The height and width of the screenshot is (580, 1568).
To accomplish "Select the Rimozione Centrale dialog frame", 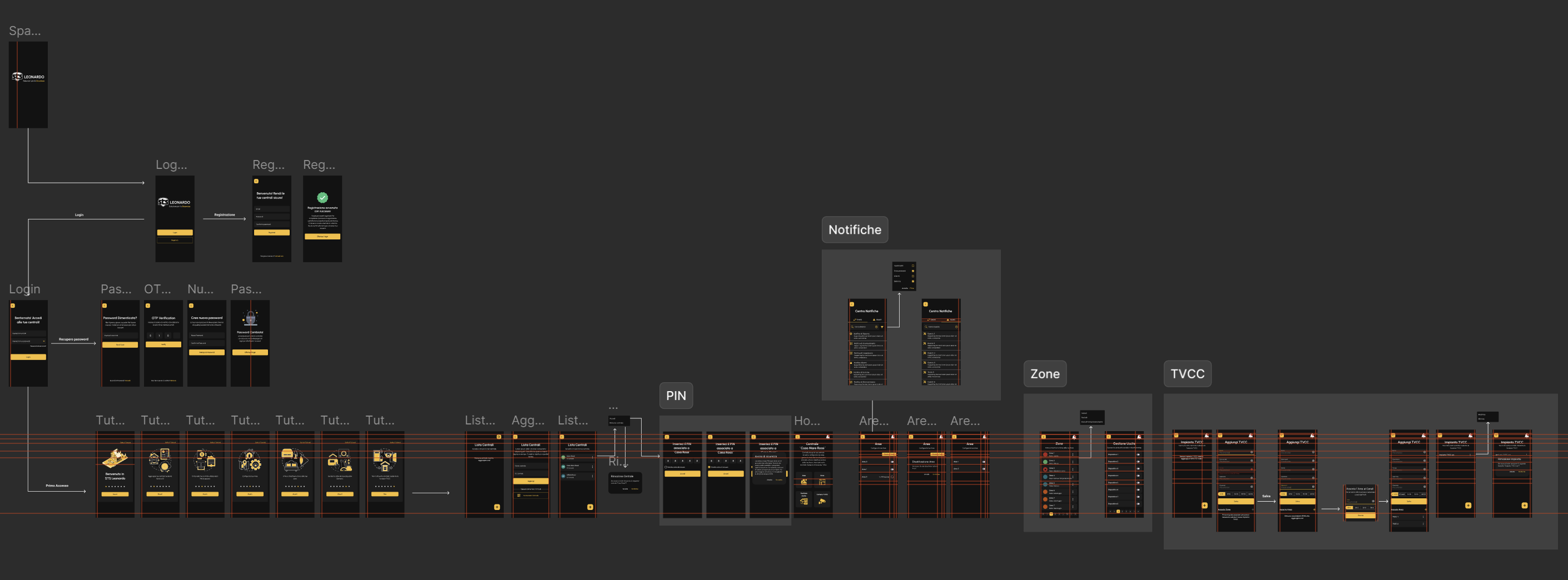I will click(x=625, y=483).
